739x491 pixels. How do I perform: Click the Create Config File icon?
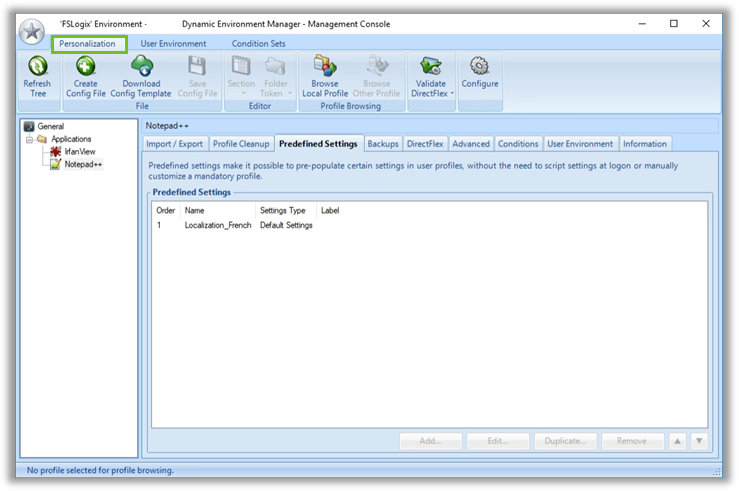(x=86, y=68)
